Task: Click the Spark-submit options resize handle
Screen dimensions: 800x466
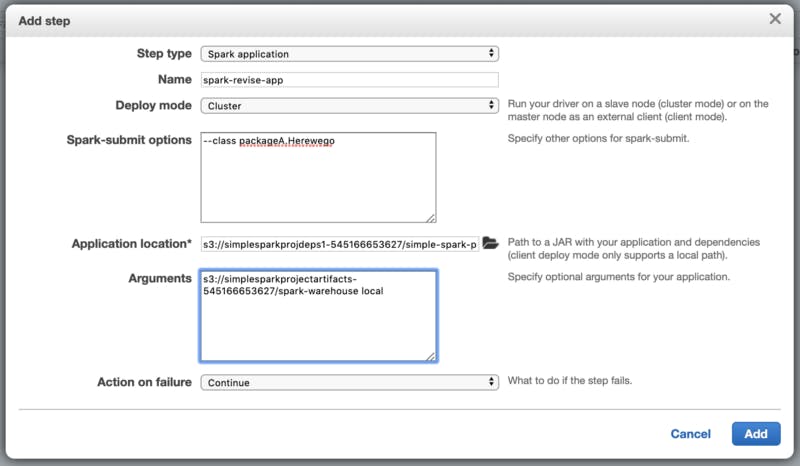Action: point(431,218)
